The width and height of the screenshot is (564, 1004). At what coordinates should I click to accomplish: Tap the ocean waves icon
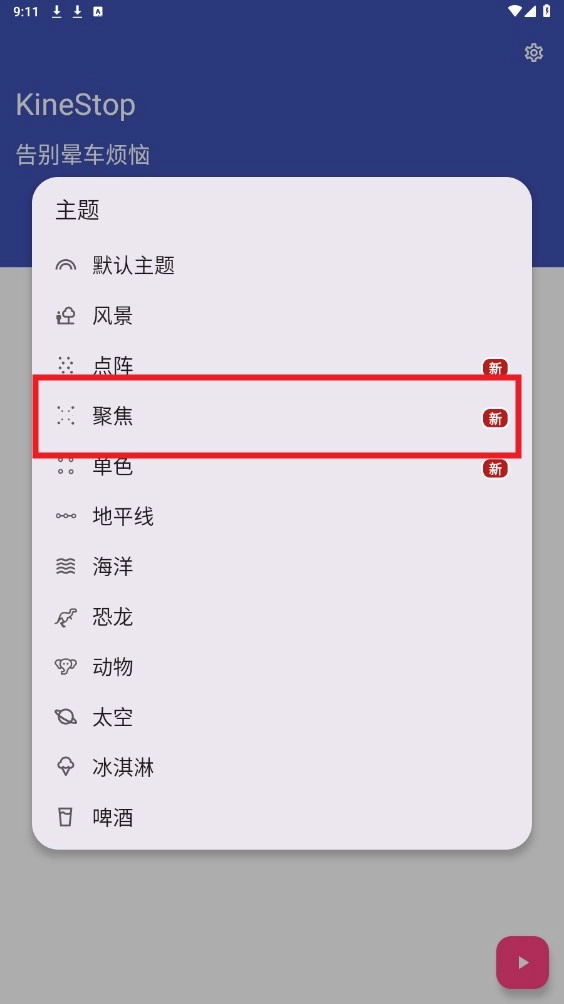[x=65, y=566]
